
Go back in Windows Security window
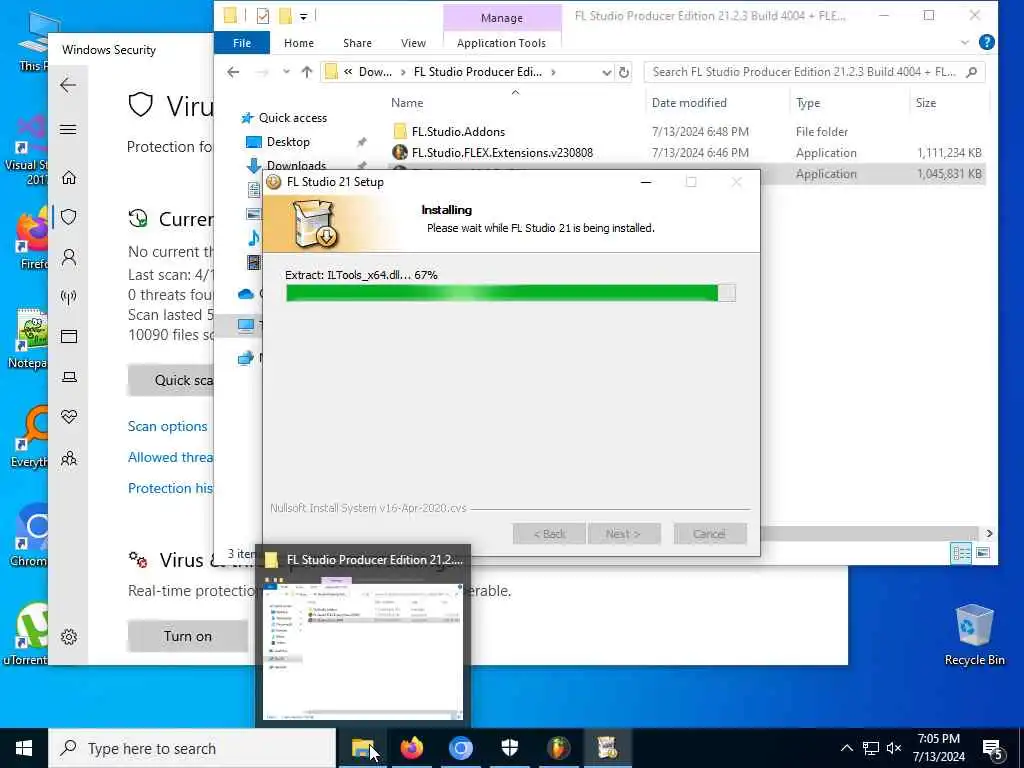[x=68, y=85]
